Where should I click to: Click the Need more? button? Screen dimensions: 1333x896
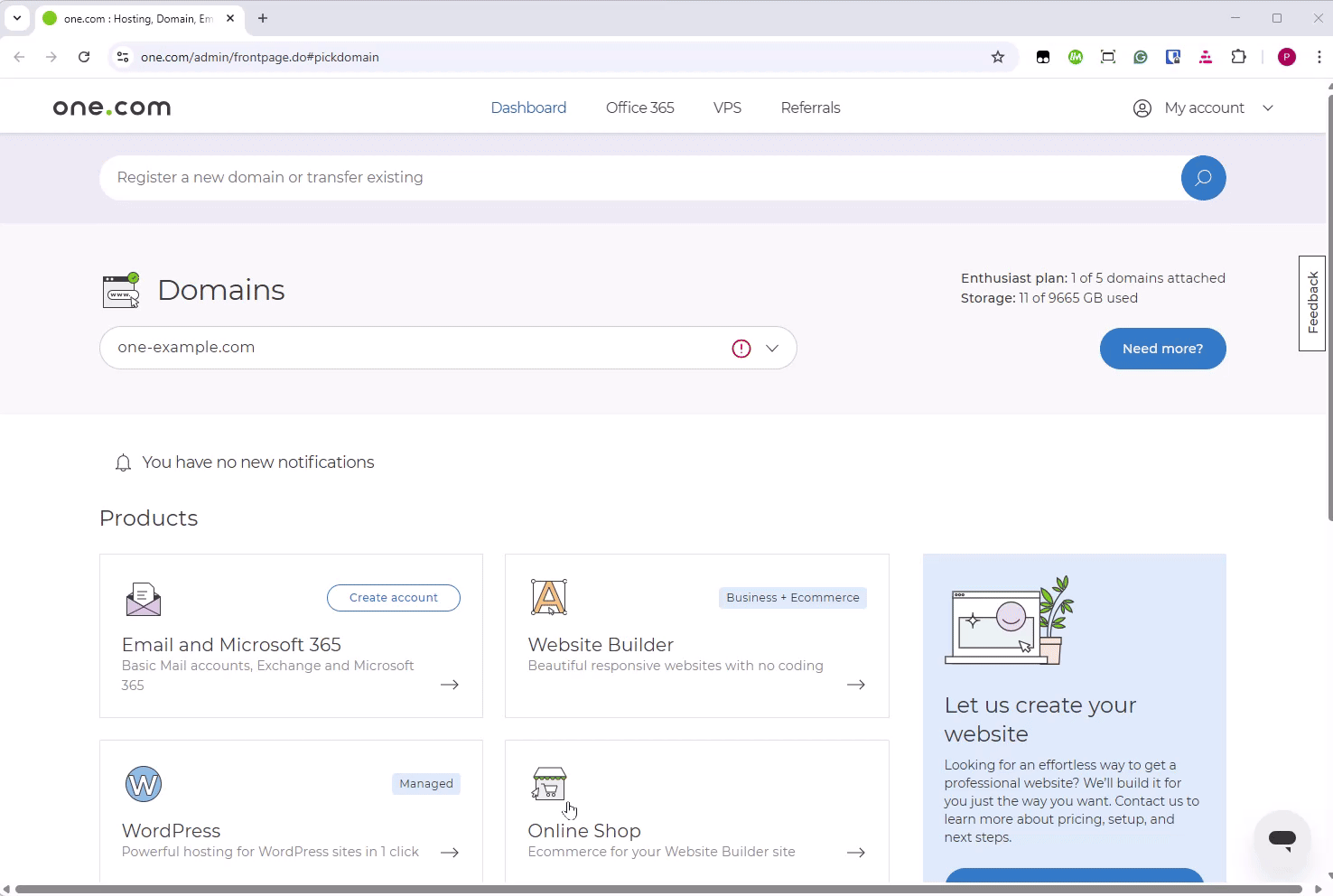(x=1162, y=349)
